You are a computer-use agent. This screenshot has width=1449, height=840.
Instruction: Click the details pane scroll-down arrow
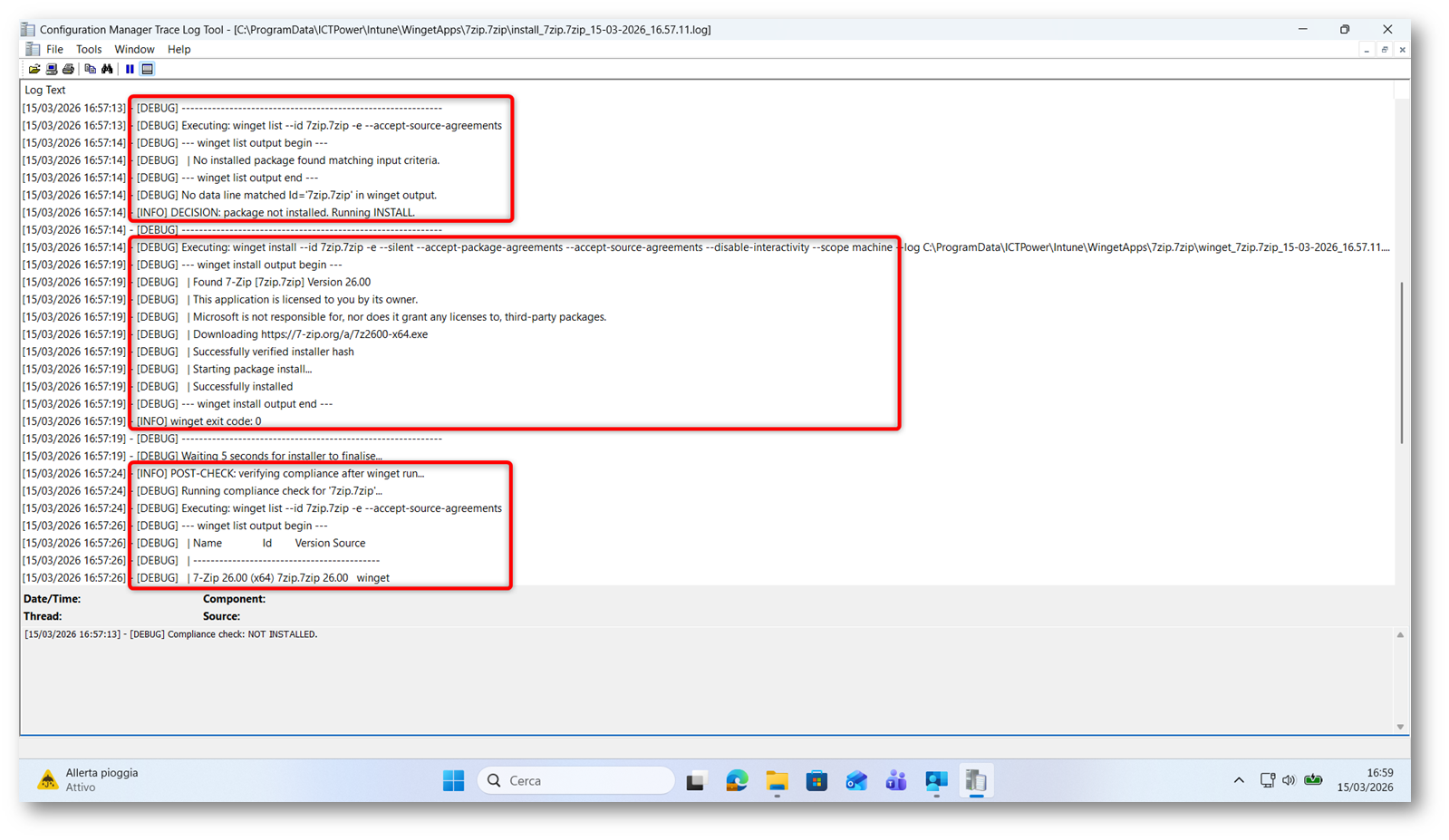pyautogui.click(x=1400, y=727)
